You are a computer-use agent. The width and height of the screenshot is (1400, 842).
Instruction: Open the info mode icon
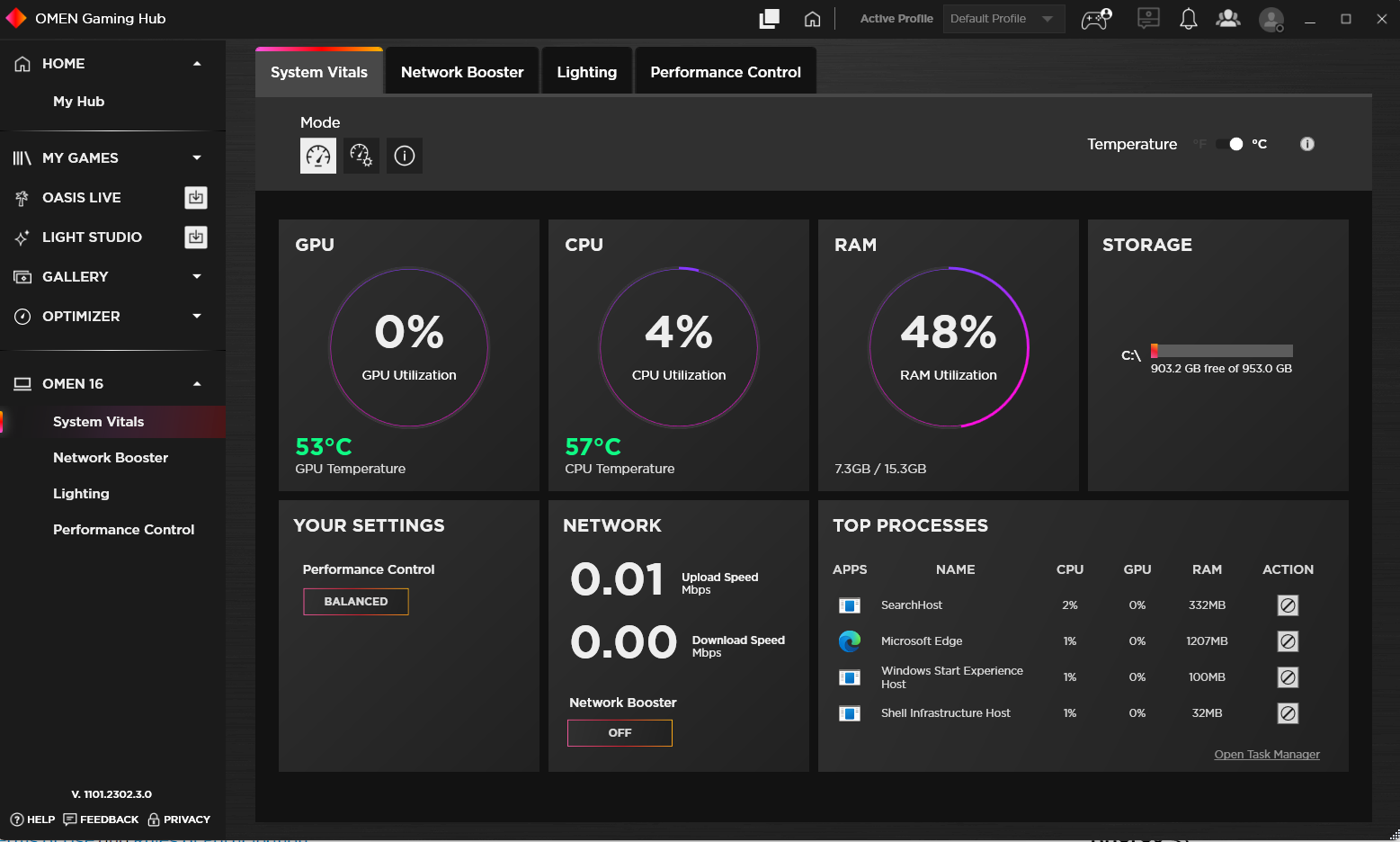pos(404,156)
